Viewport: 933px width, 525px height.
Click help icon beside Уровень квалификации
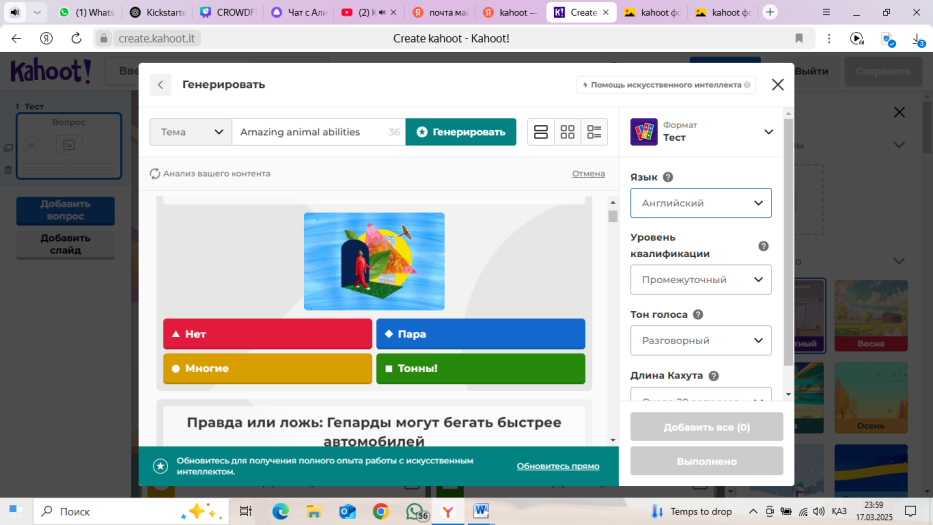pyautogui.click(x=763, y=246)
